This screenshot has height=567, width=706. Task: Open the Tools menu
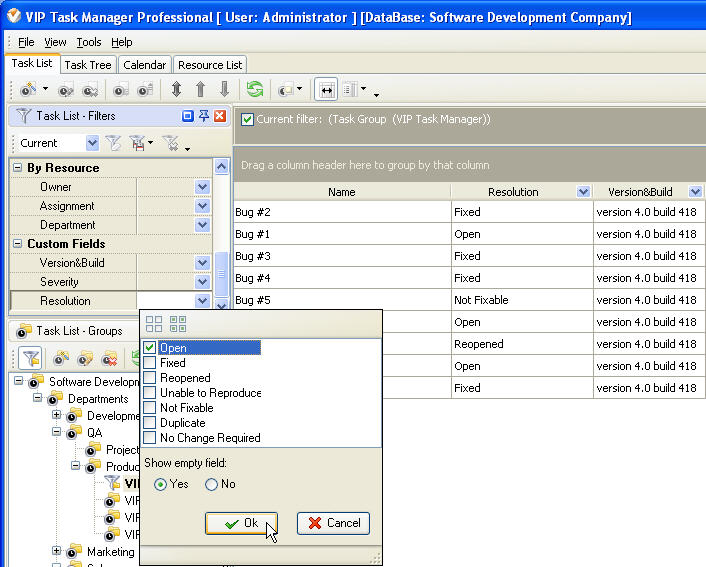pyautogui.click(x=89, y=42)
